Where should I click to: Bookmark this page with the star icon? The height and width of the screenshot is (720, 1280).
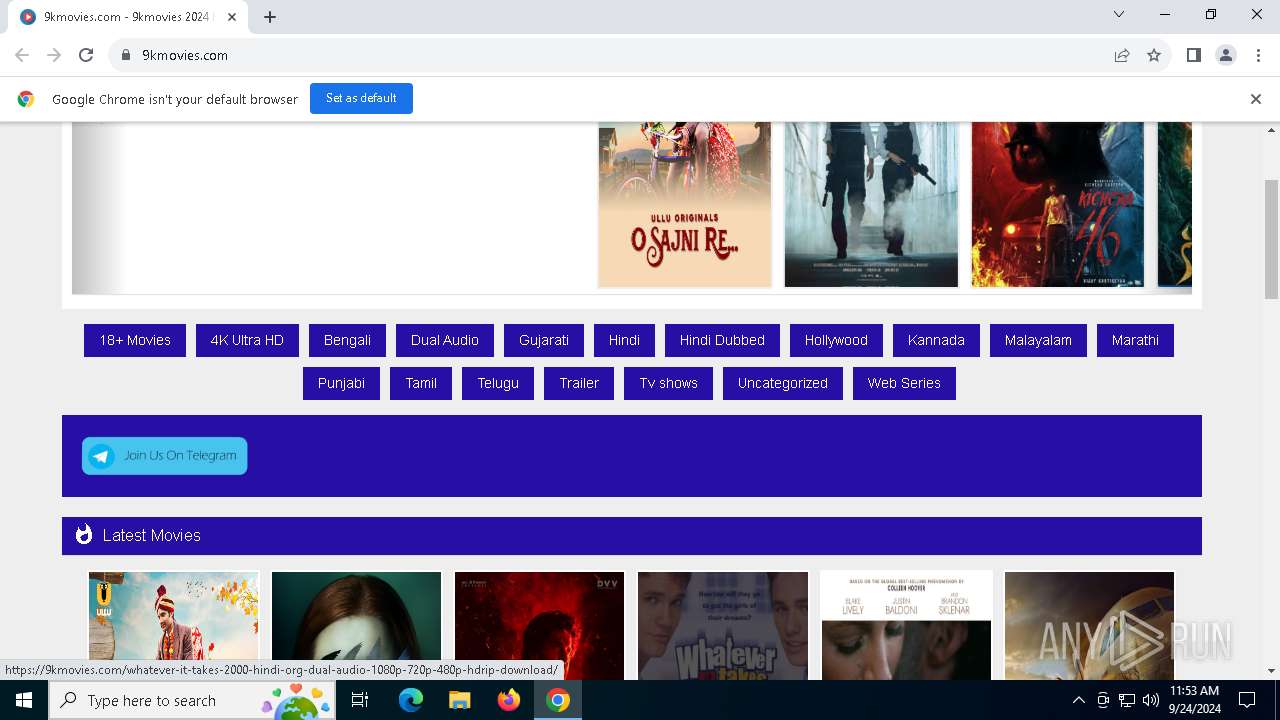tap(1154, 55)
